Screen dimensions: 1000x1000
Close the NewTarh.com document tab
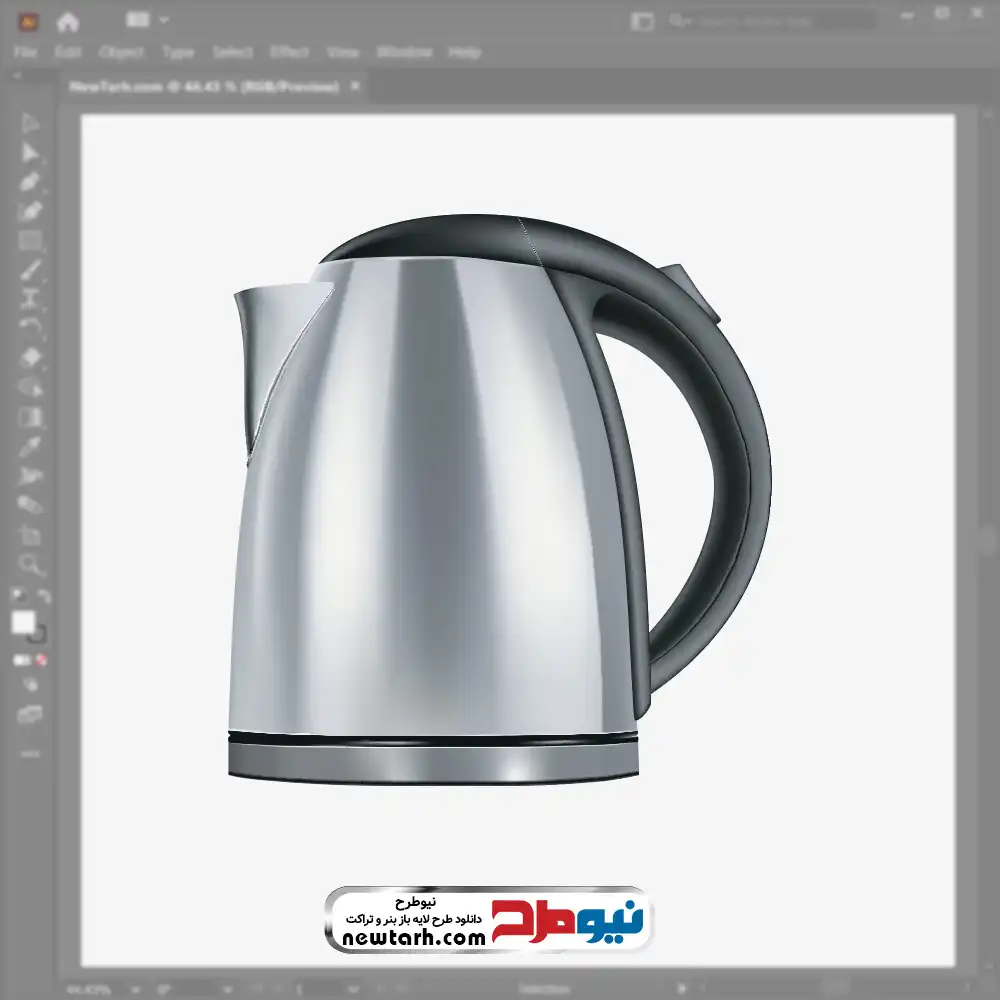pyautogui.click(x=354, y=87)
